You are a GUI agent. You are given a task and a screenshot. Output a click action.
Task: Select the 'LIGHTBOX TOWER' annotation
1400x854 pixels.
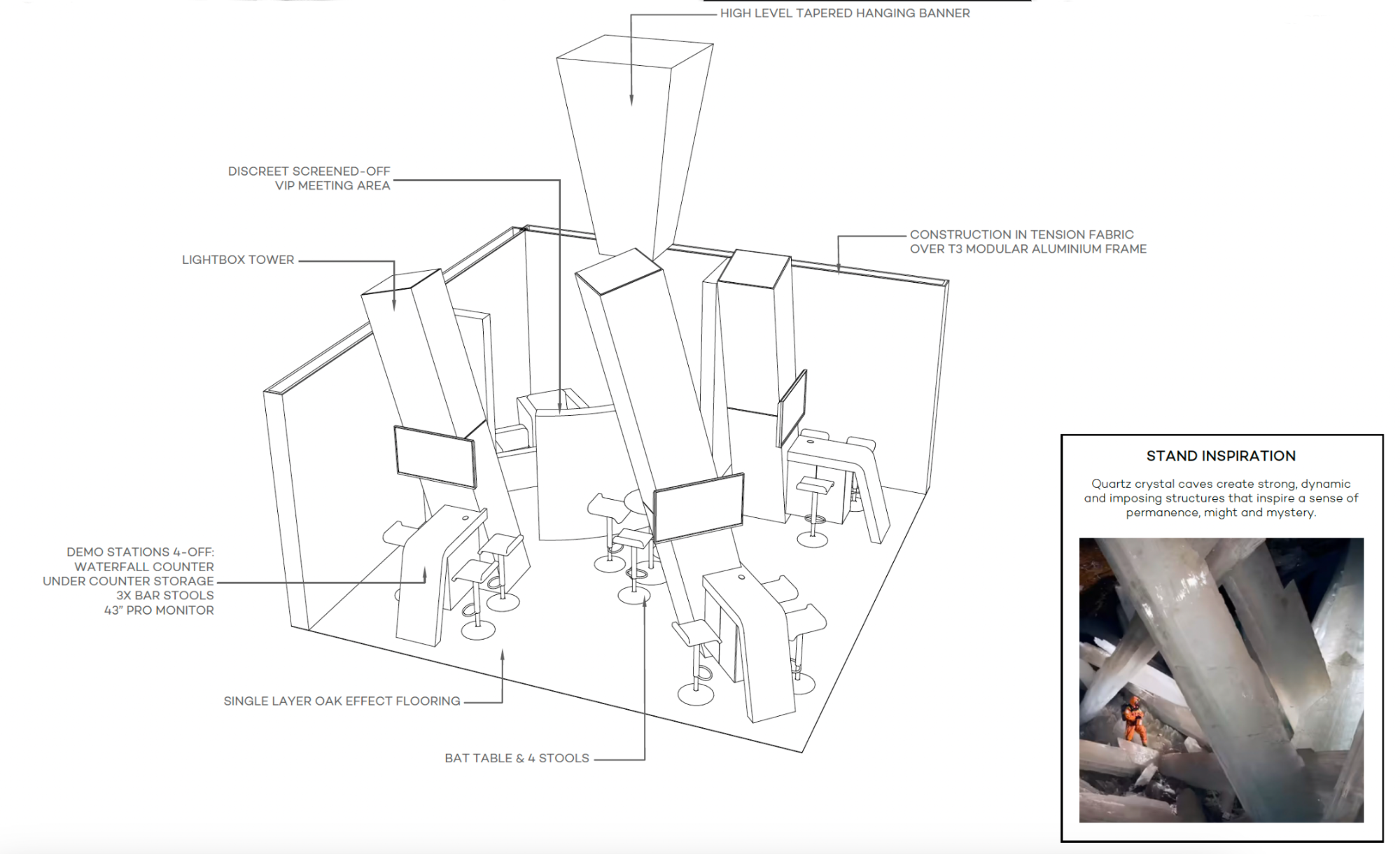[238, 260]
